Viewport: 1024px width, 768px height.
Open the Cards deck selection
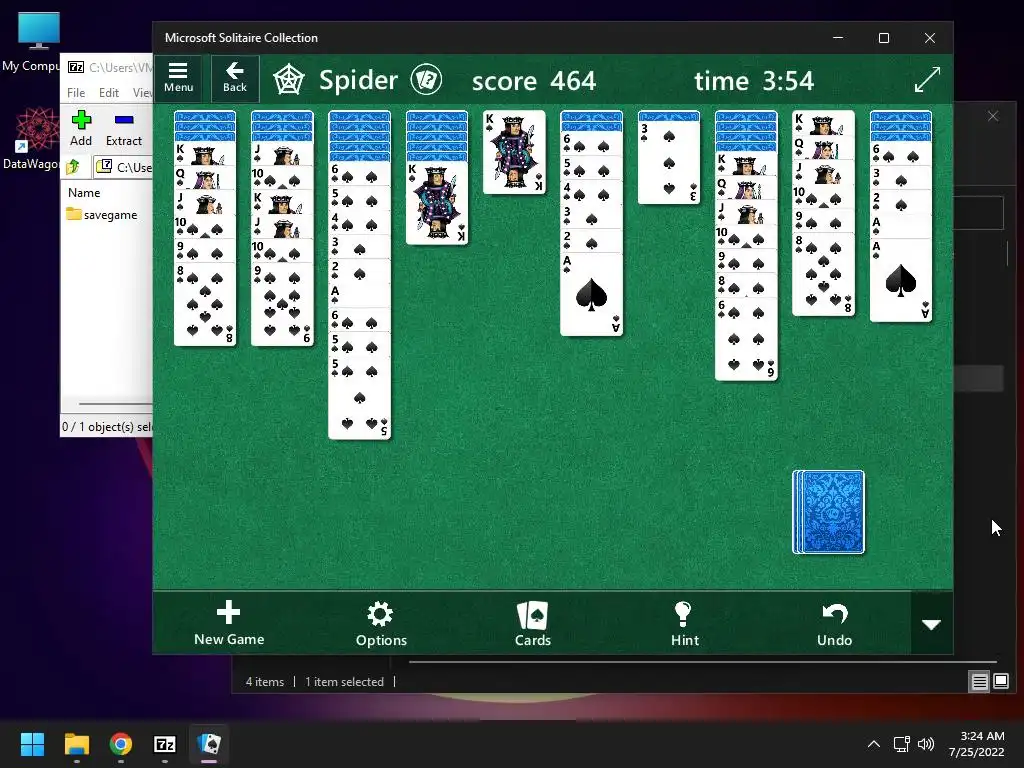click(x=533, y=624)
